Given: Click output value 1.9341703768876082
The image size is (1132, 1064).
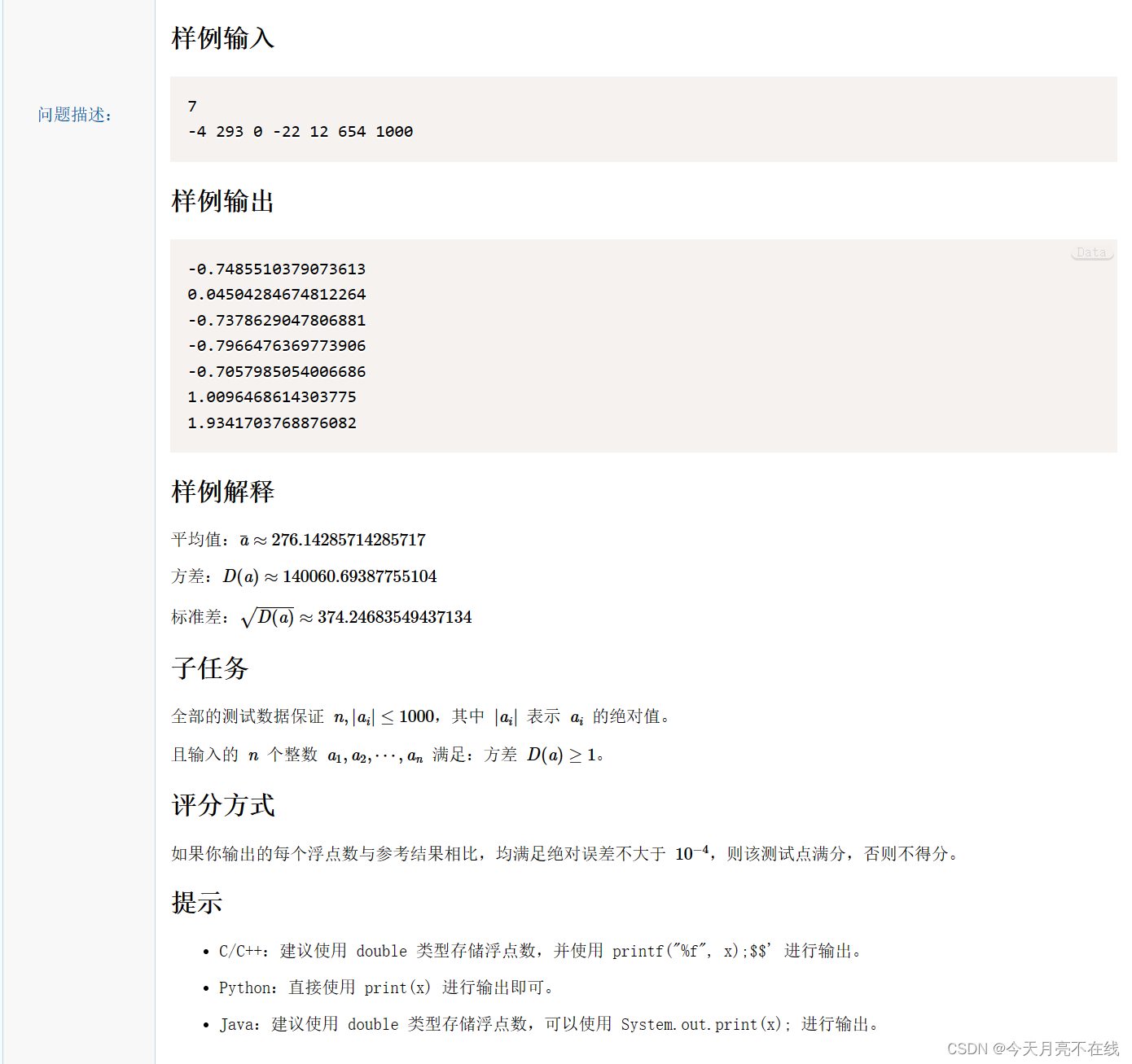Looking at the screenshot, I should [x=272, y=423].
